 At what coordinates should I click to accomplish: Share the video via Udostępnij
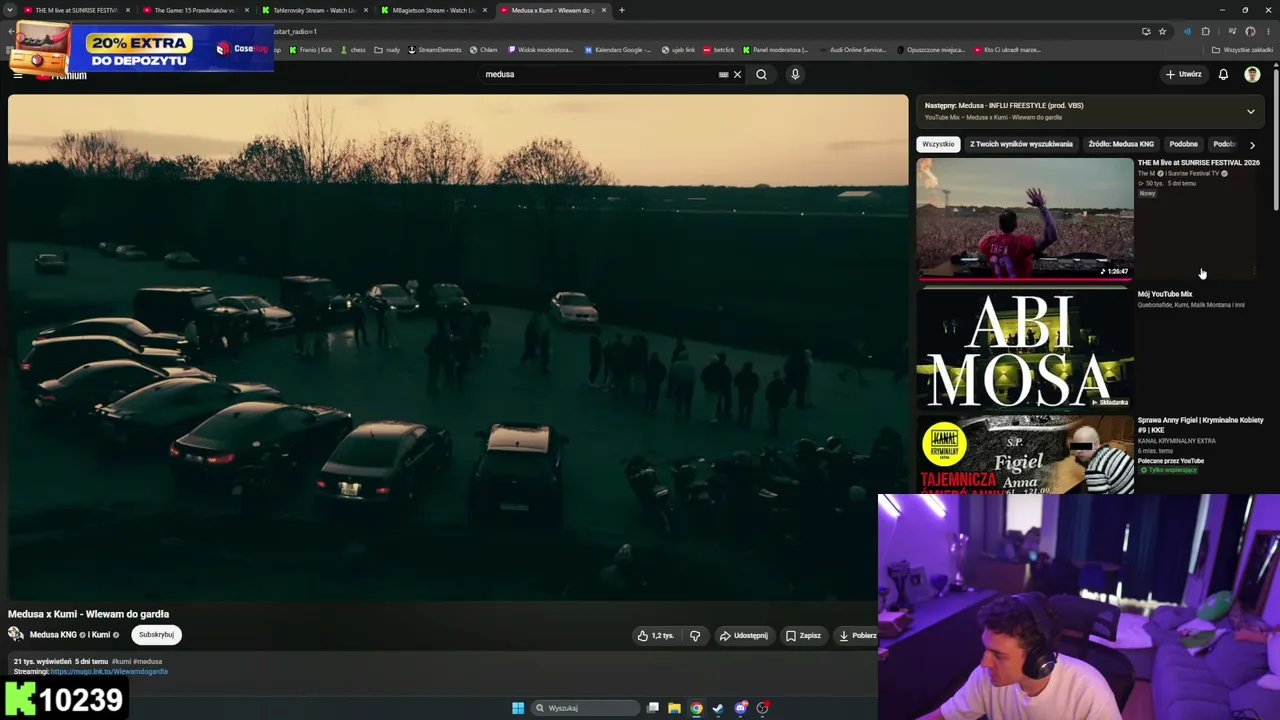(x=743, y=635)
